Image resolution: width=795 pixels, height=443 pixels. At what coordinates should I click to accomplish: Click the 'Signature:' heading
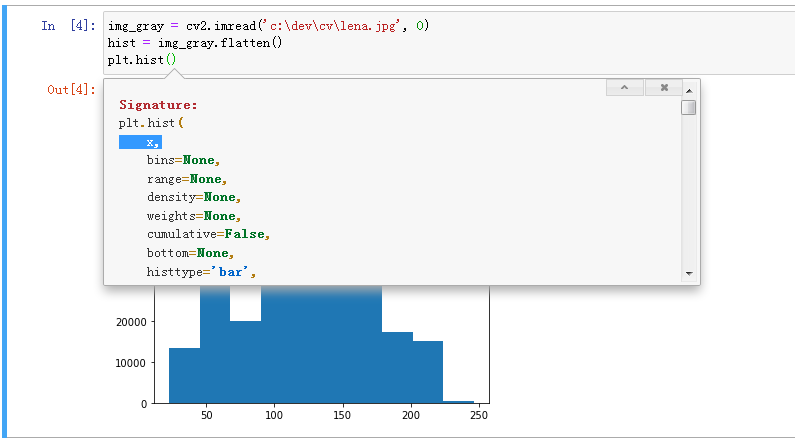[158, 105]
